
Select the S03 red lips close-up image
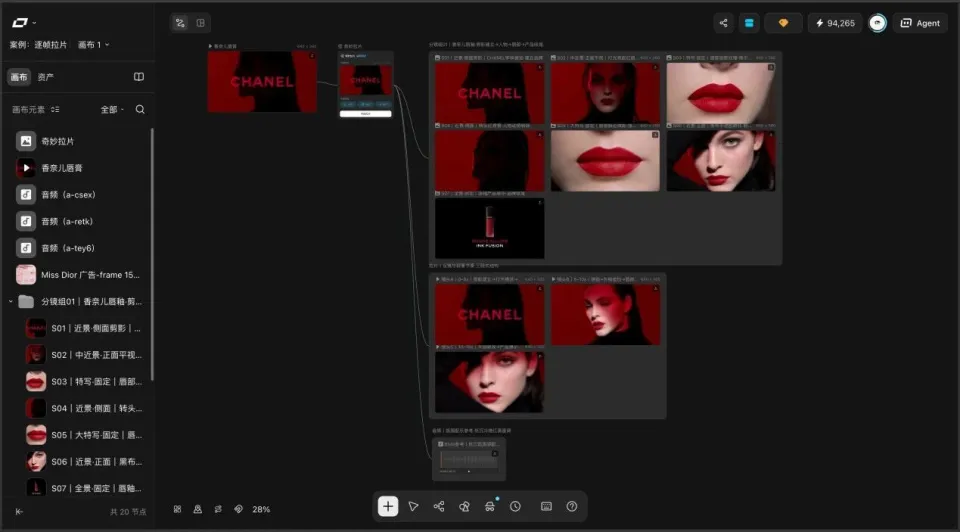(x=721, y=93)
